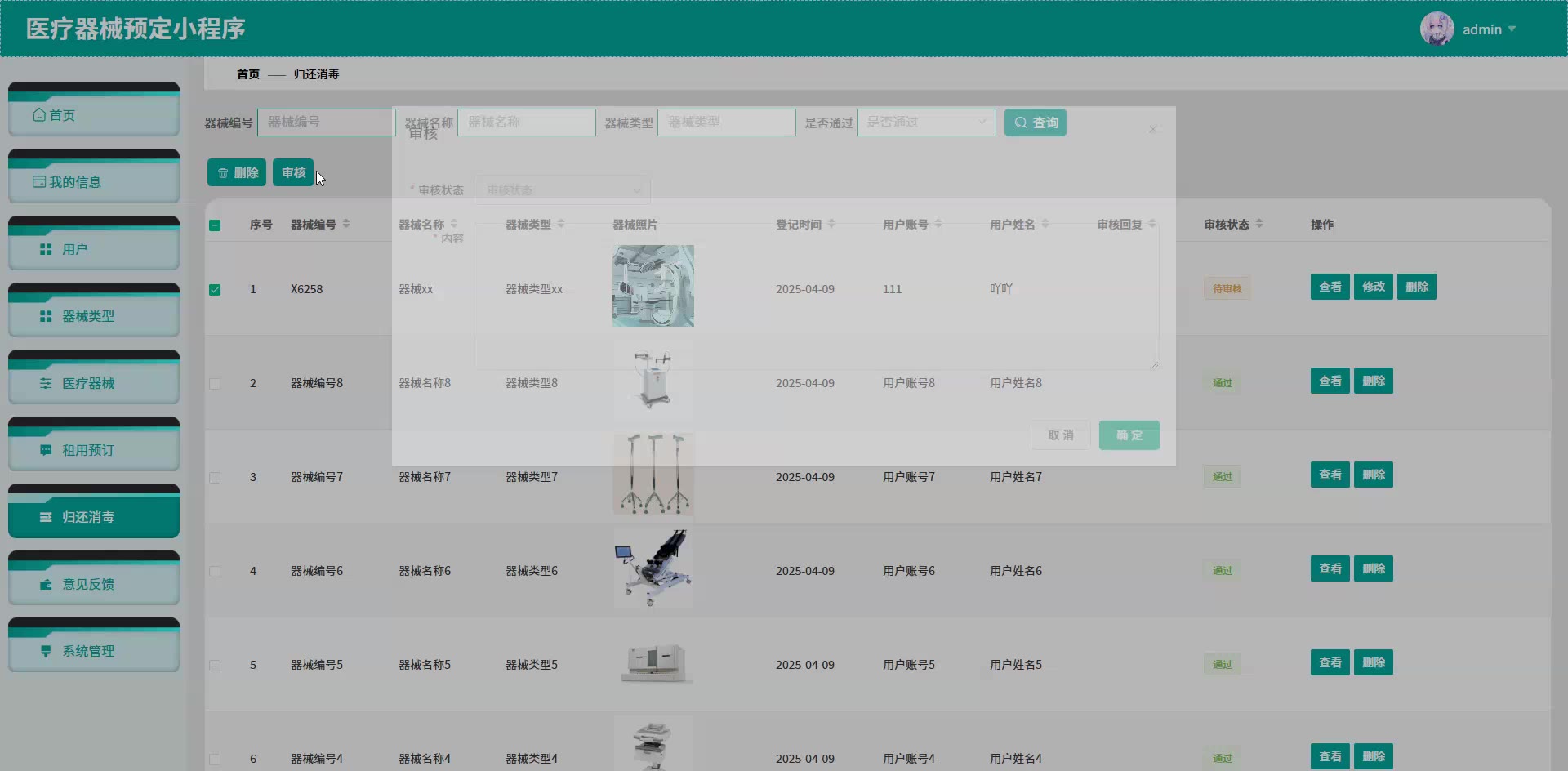The width and height of the screenshot is (1568, 771).
Task: Click the admin avatar picture
Action: [x=1437, y=29]
